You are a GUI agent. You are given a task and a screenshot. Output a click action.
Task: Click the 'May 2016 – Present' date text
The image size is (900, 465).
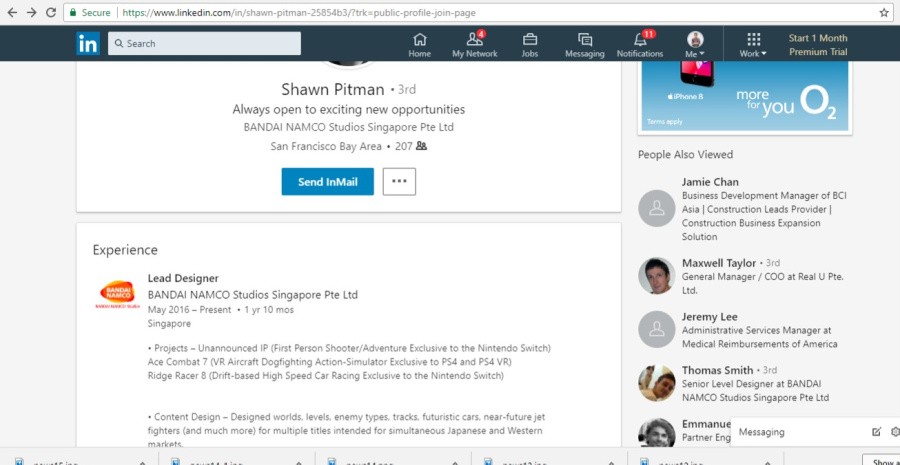point(189,310)
